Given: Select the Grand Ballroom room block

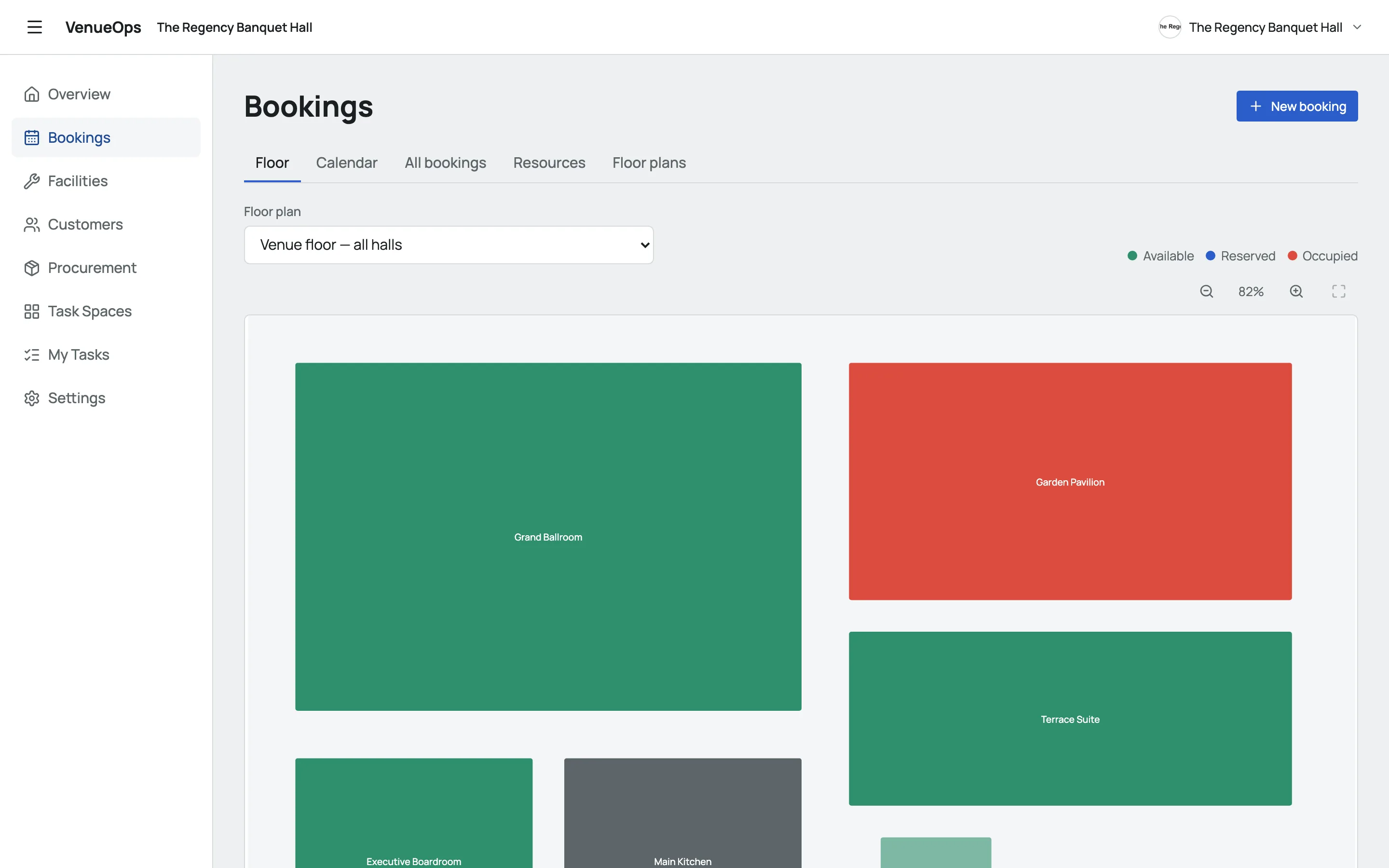Looking at the screenshot, I should pyautogui.click(x=548, y=537).
